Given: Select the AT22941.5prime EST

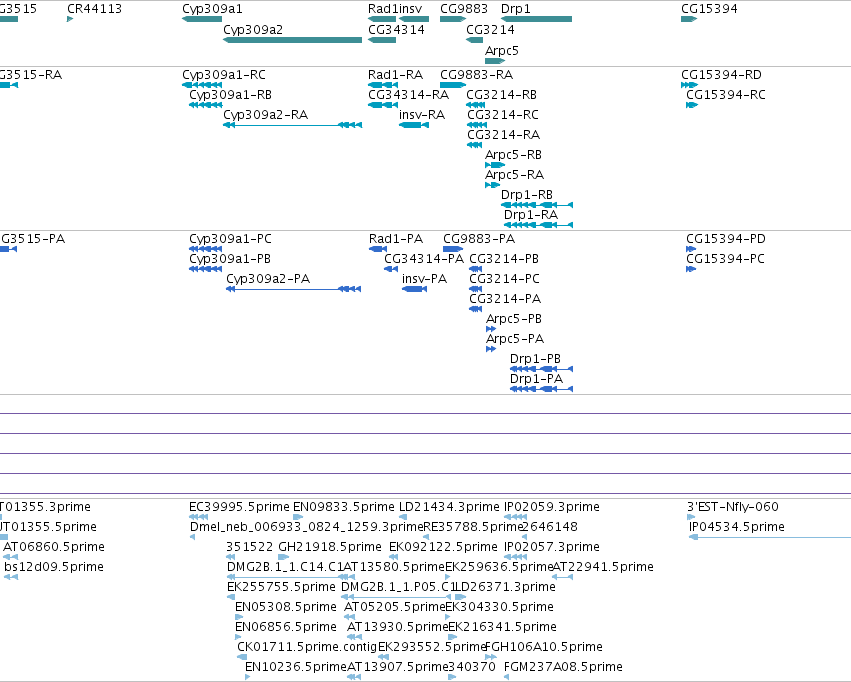Looking at the screenshot, I should (563, 577).
